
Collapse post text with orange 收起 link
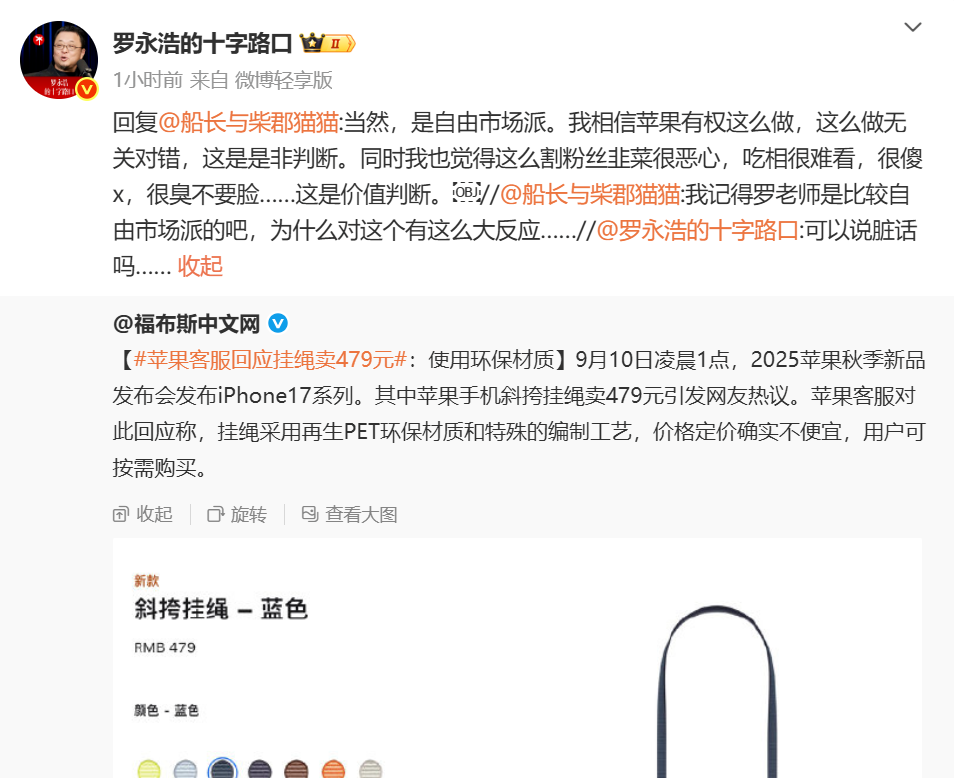pyautogui.click(x=200, y=266)
